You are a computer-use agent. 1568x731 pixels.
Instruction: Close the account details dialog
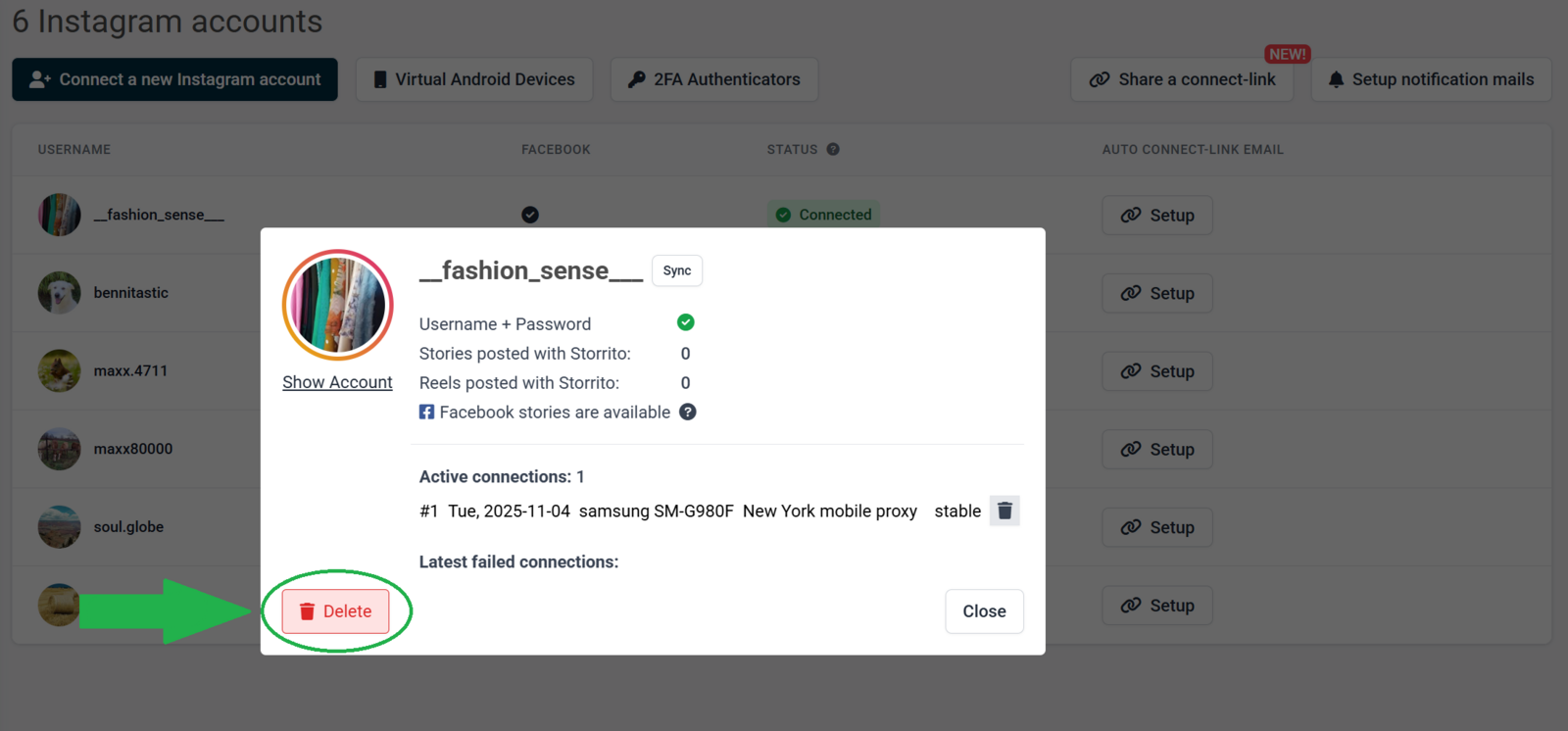tap(984, 611)
